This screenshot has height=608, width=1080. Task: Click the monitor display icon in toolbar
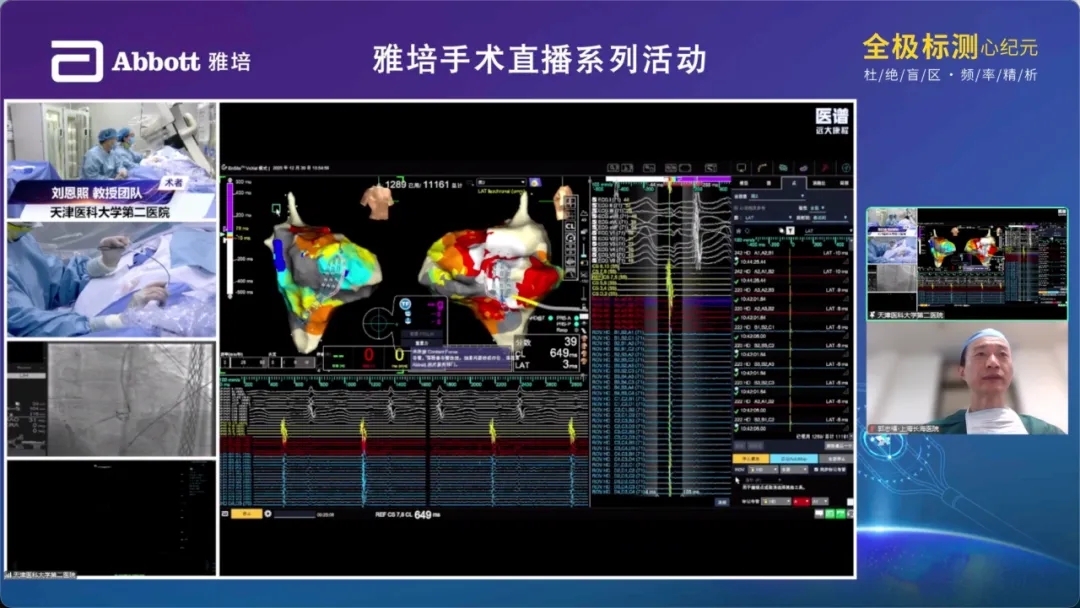pos(741,167)
